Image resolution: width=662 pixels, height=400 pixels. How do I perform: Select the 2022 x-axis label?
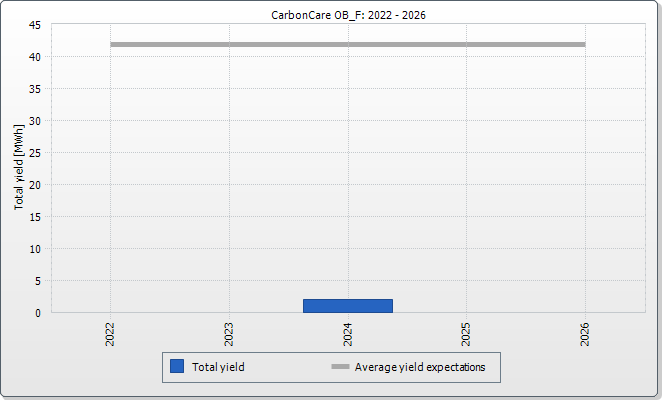(x=110, y=334)
